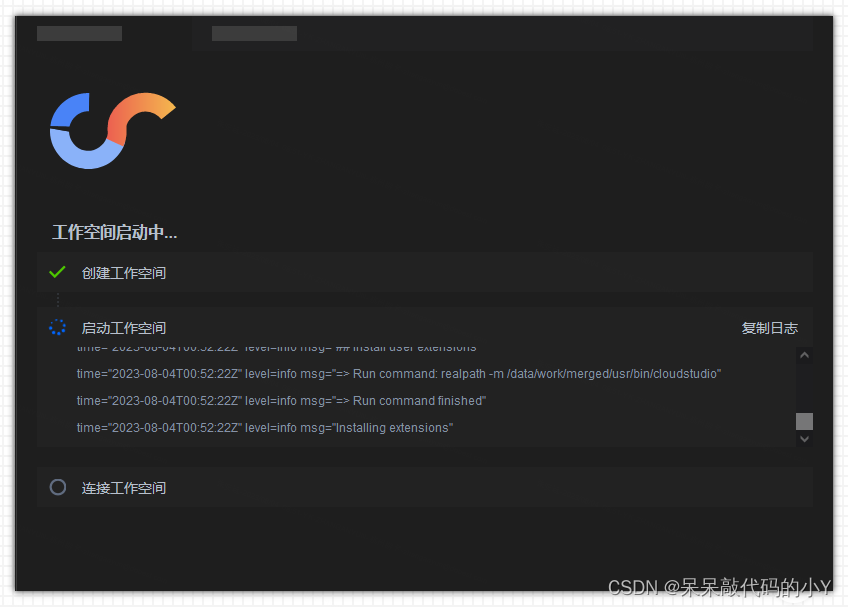
Task: Click the log line "Run command finished"
Action: (x=281, y=401)
